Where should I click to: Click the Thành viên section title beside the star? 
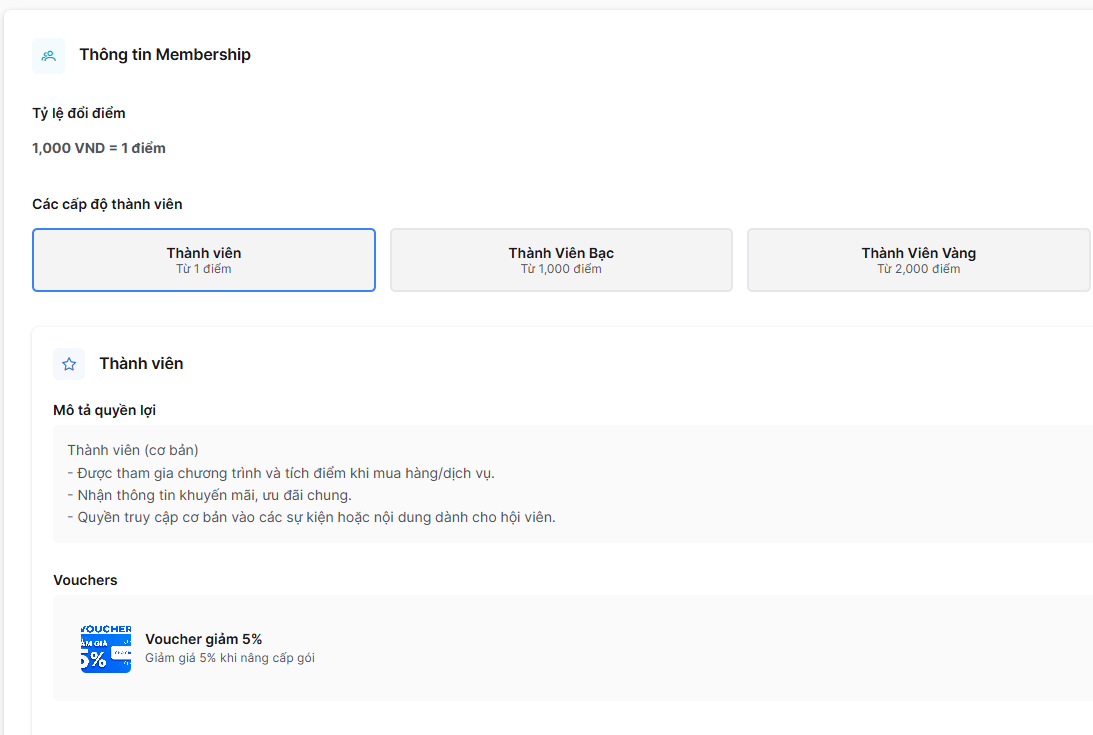click(x=142, y=363)
